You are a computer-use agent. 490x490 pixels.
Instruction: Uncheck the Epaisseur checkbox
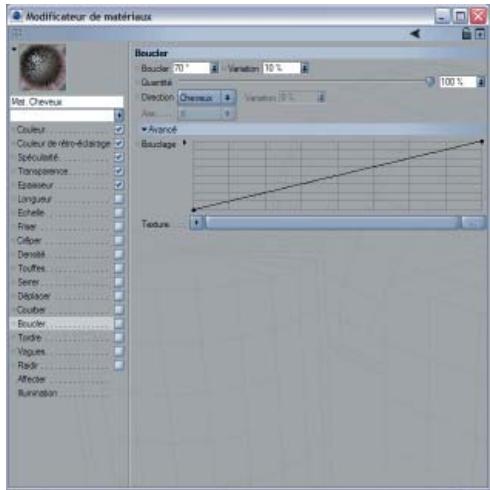tap(119, 185)
